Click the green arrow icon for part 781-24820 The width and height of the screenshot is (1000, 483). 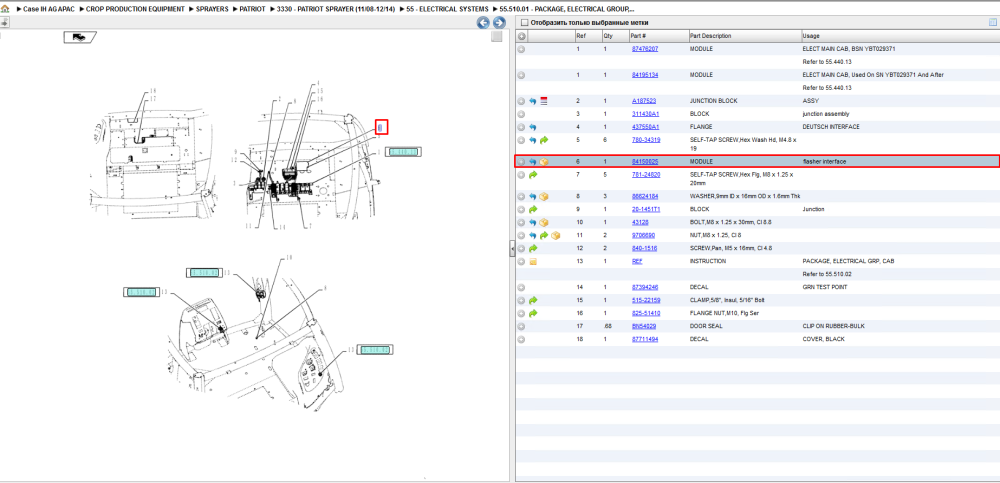(533, 175)
